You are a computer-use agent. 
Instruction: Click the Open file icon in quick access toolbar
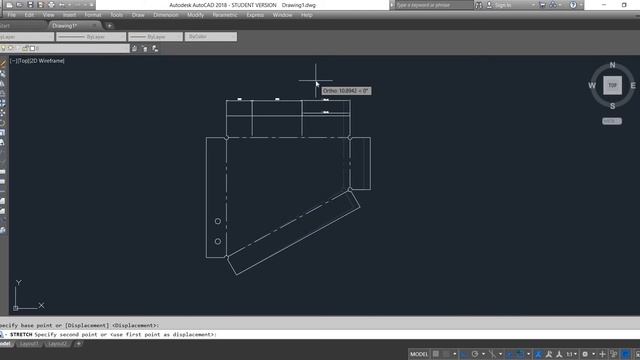click(19, 5)
